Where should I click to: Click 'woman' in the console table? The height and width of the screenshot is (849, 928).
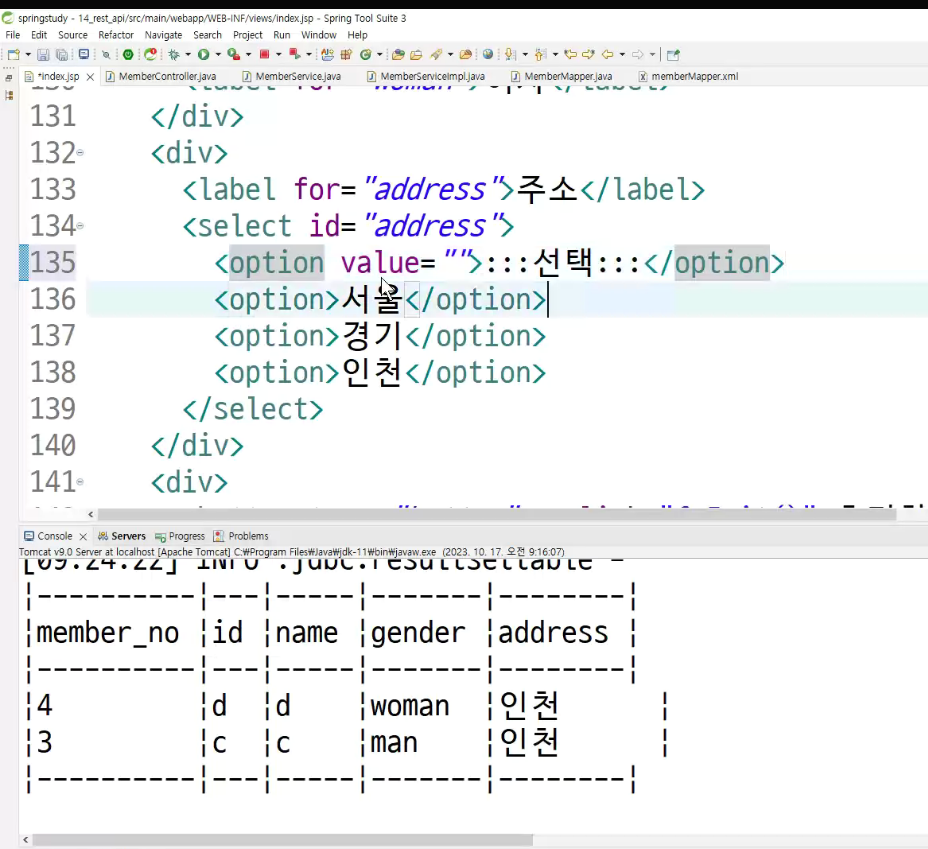pyautogui.click(x=410, y=706)
